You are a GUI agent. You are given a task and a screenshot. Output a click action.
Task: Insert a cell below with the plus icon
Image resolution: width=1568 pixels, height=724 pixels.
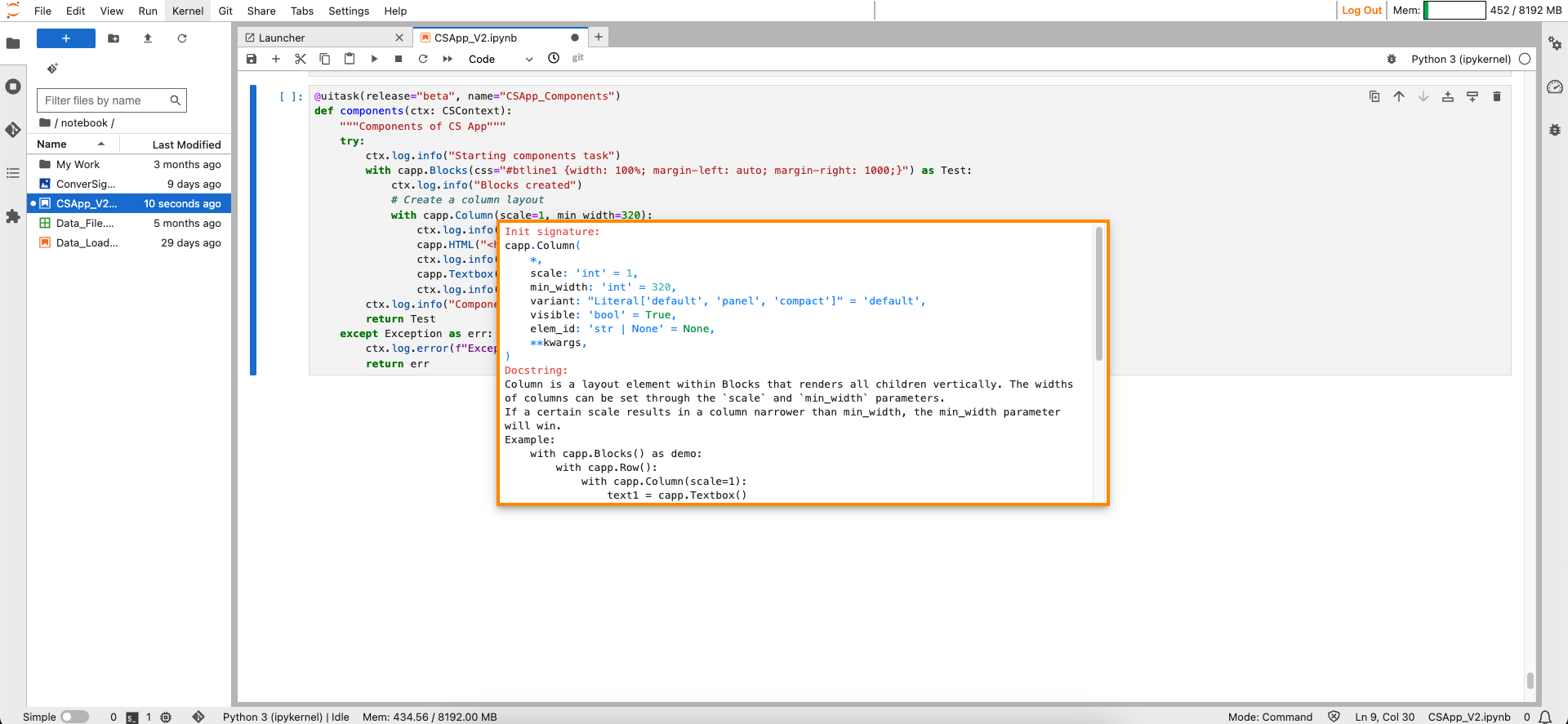coord(276,59)
